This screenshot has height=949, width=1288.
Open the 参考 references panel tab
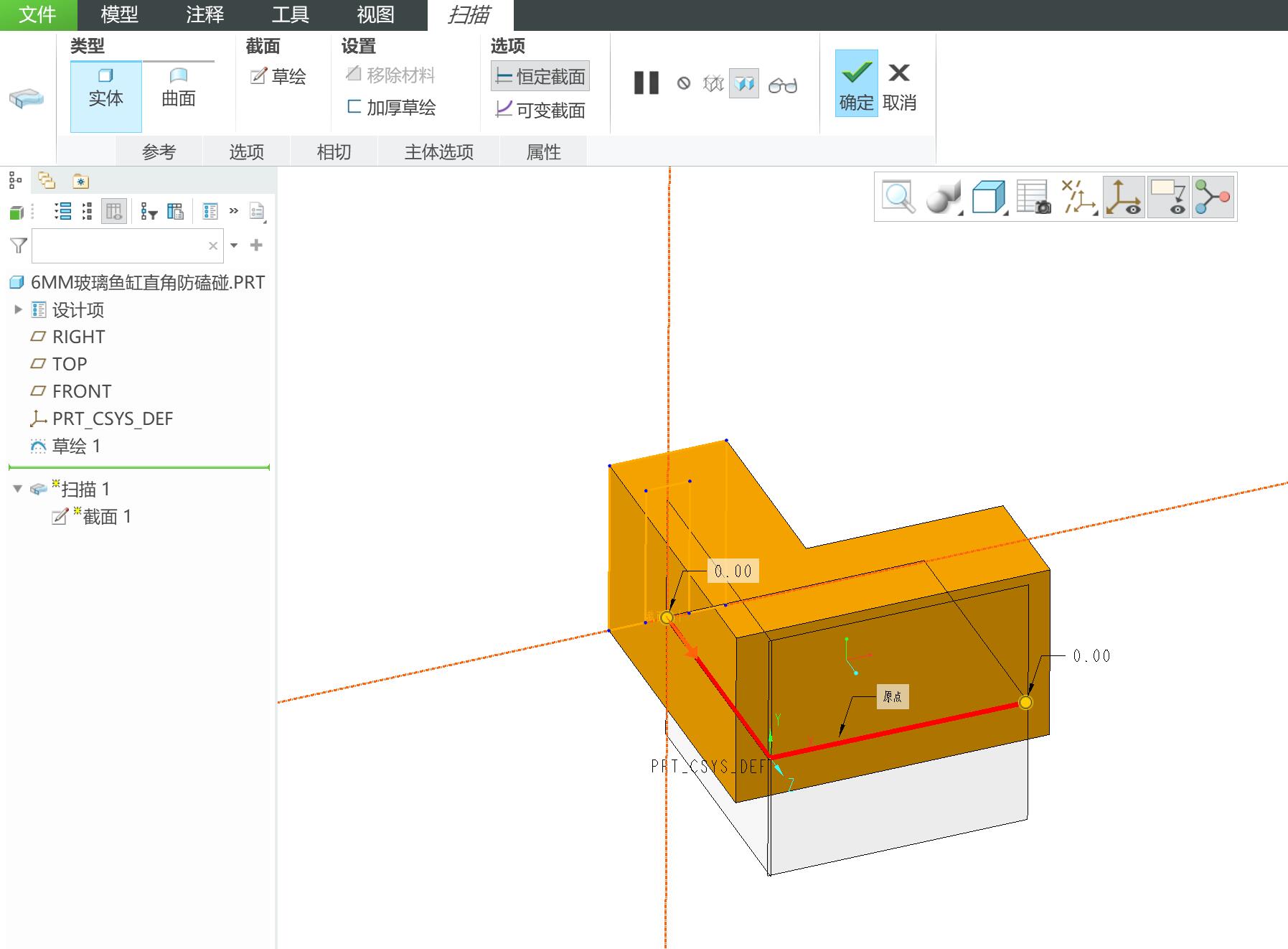pyautogui.click(x=159, y=151)
